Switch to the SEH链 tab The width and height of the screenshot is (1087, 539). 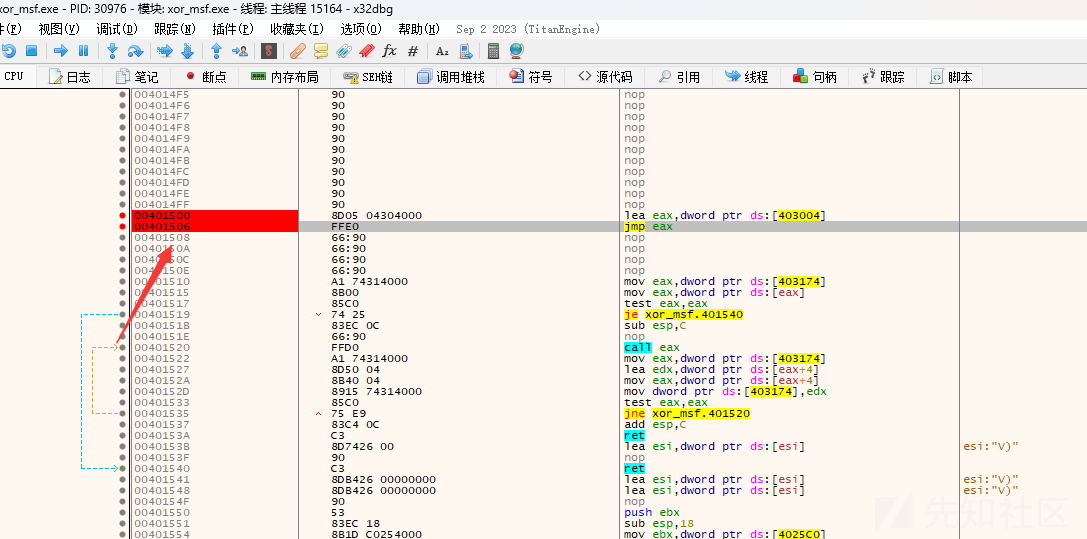point(368,77)
